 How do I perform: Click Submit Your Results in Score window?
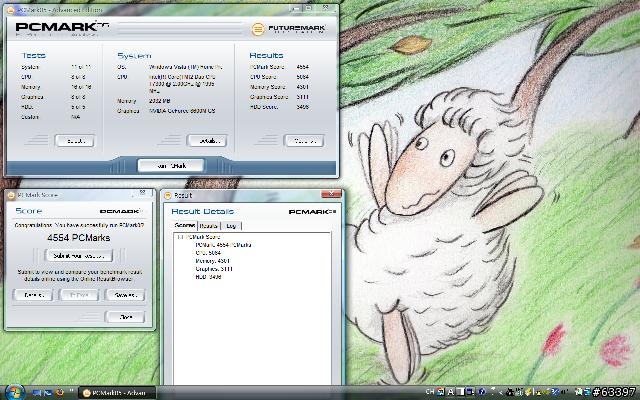point(78,256)
